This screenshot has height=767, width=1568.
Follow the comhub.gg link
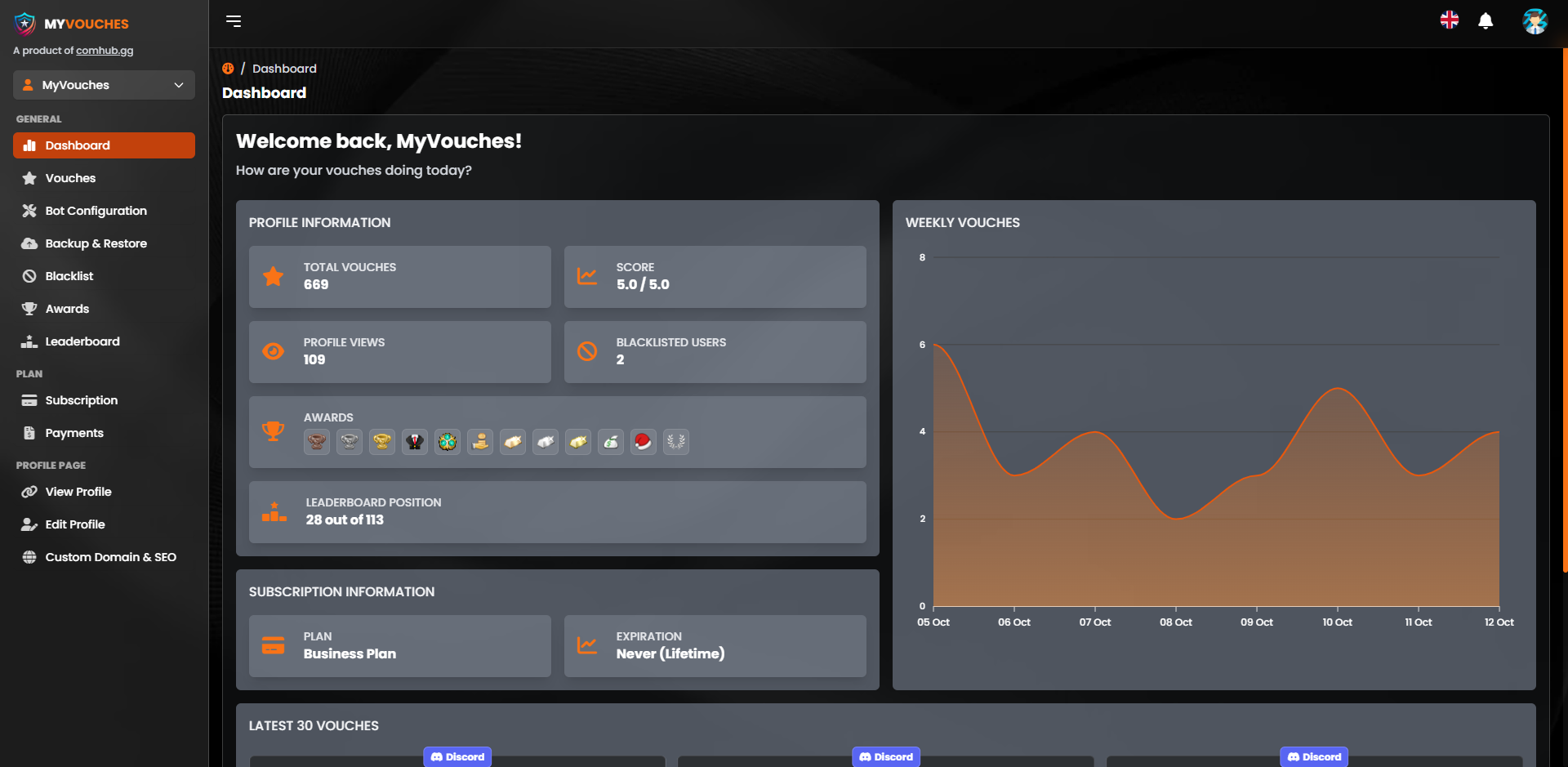[105, 51]
